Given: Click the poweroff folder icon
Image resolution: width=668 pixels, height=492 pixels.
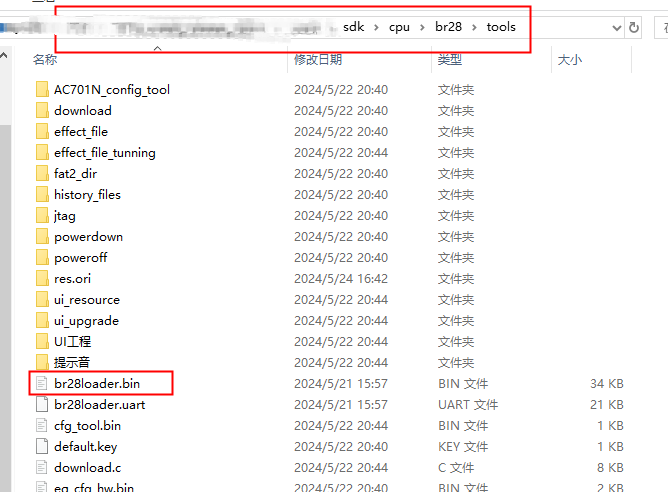Looking at the screenshot, I should 42,258.
